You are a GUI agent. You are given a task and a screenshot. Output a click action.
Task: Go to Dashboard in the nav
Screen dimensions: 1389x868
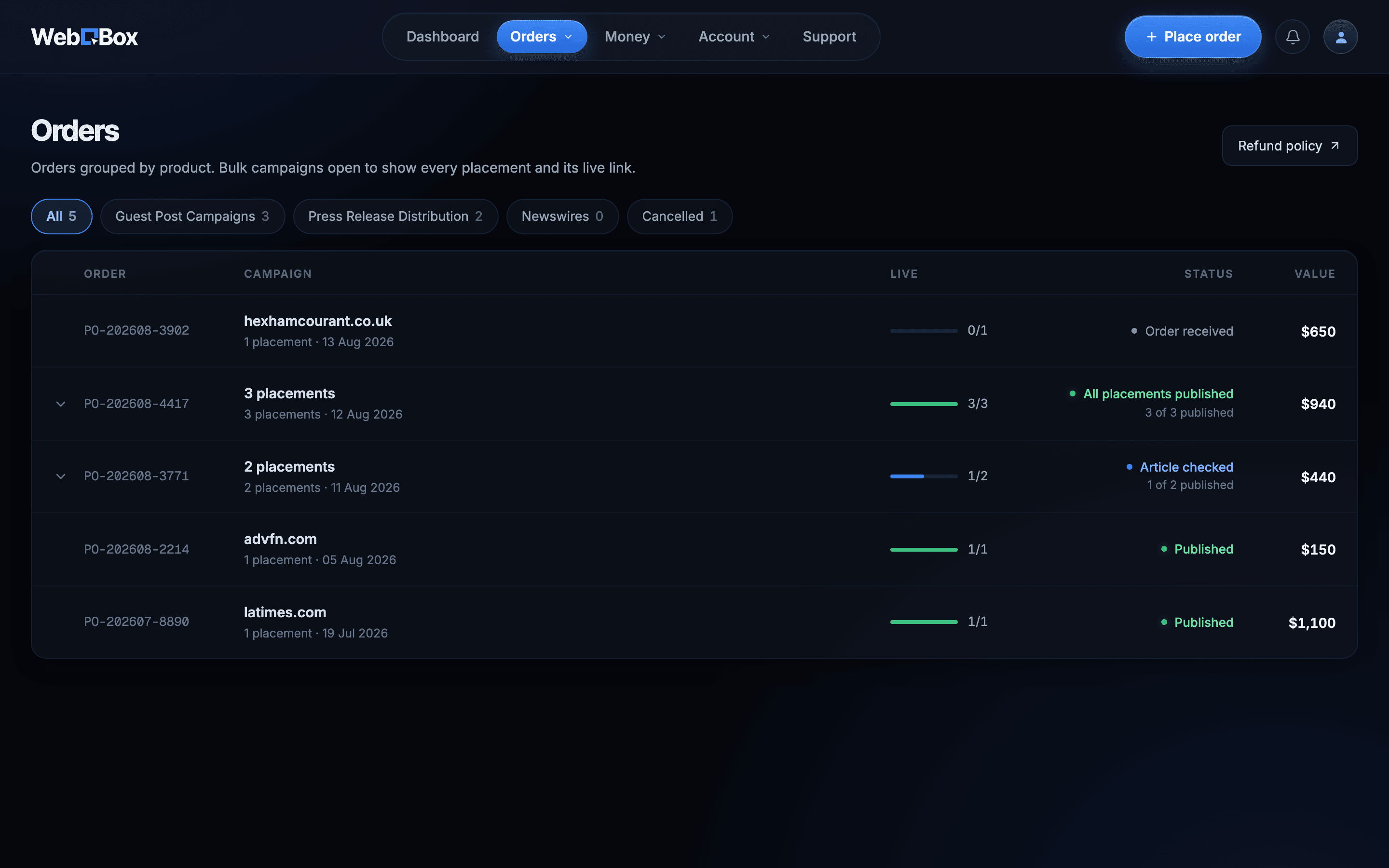tap(443, 37)
